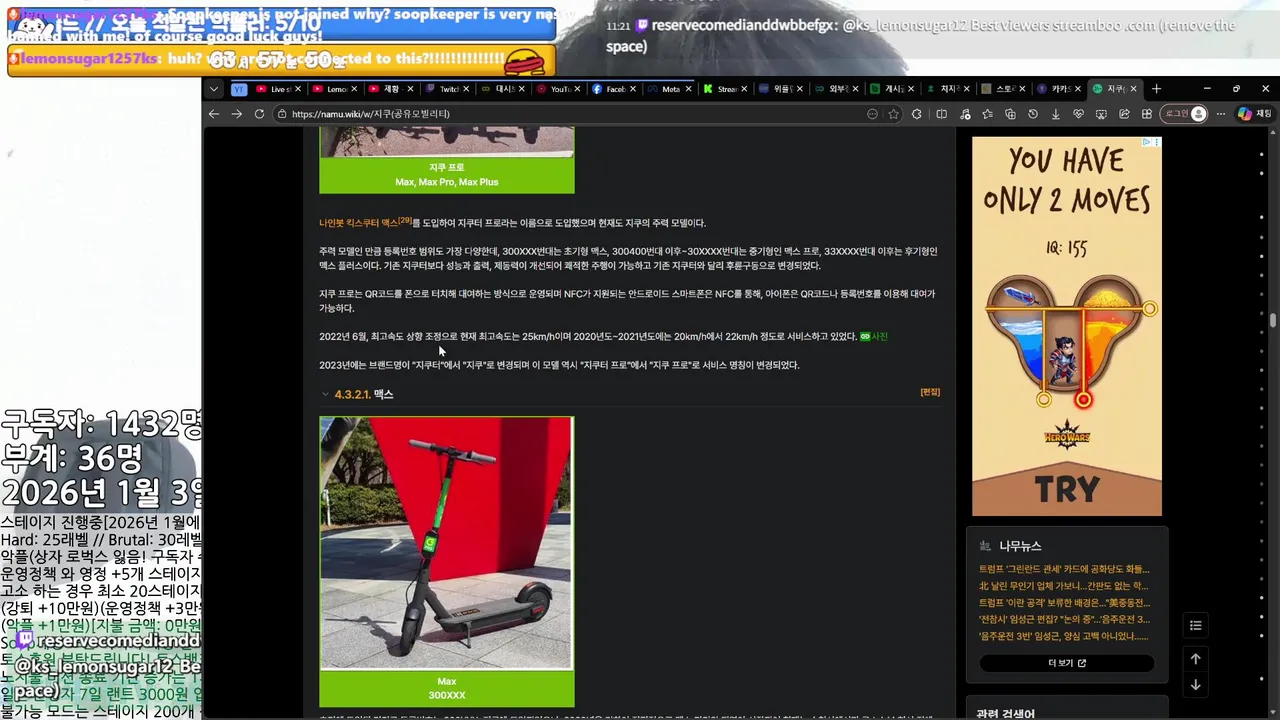Open a new browser tab
The height and width of the screenshot is (720, 1280).
1156,89
